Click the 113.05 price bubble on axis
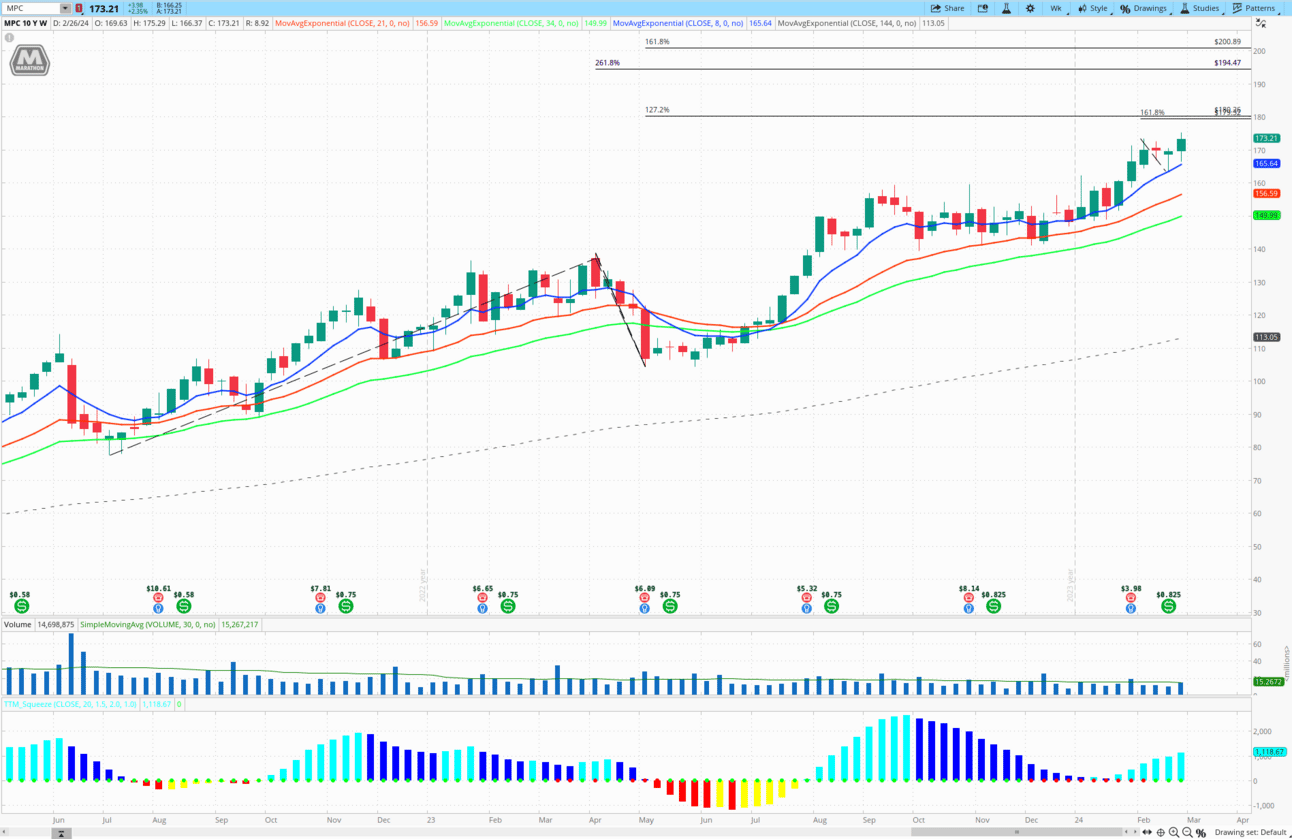 [1266, 337]
